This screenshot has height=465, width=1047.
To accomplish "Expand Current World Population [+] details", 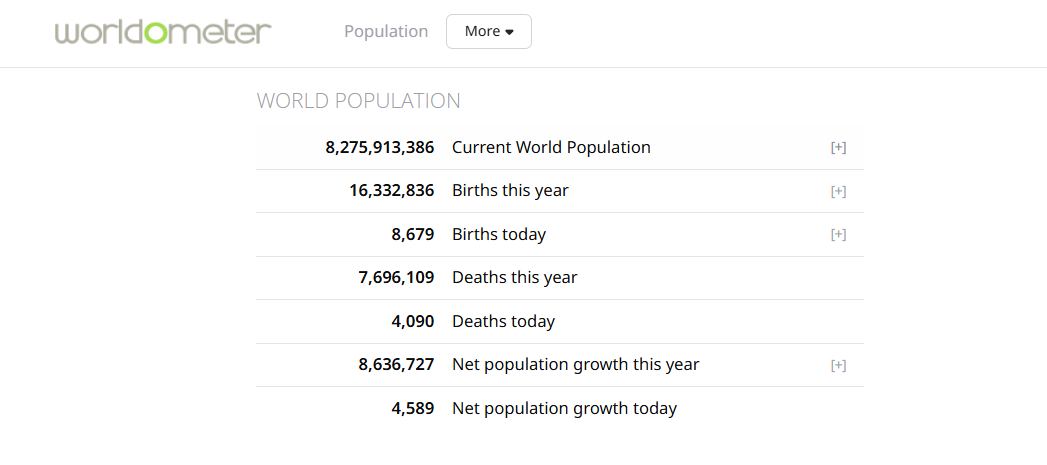I will 838,148.
